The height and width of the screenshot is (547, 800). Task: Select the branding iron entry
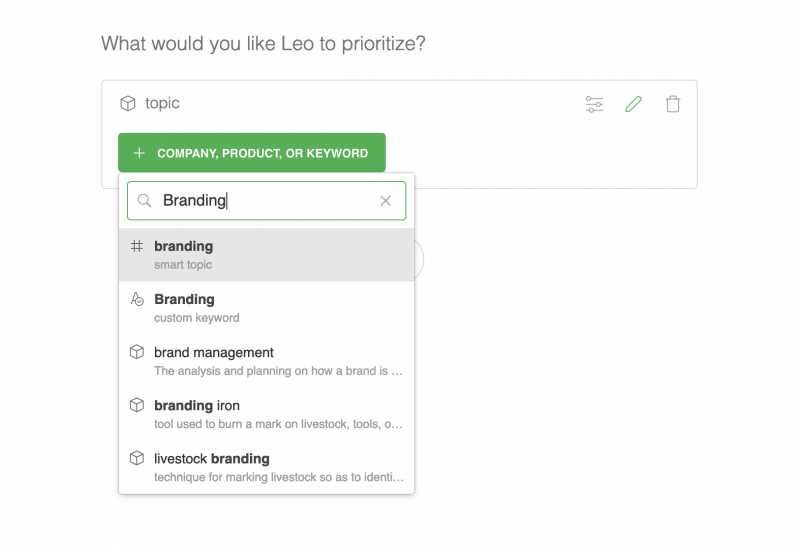[x=266, y=413]
